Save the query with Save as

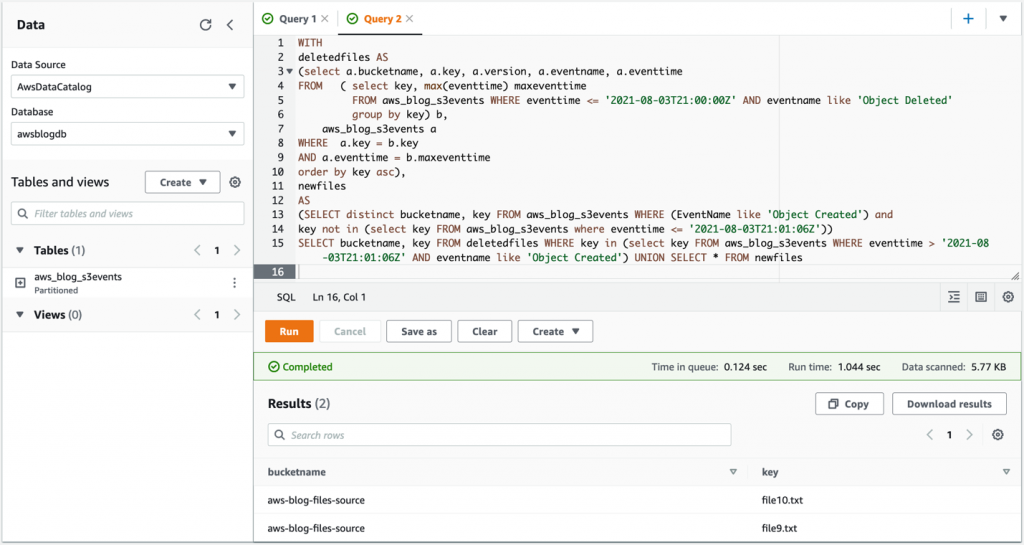(x=419, y=331)
